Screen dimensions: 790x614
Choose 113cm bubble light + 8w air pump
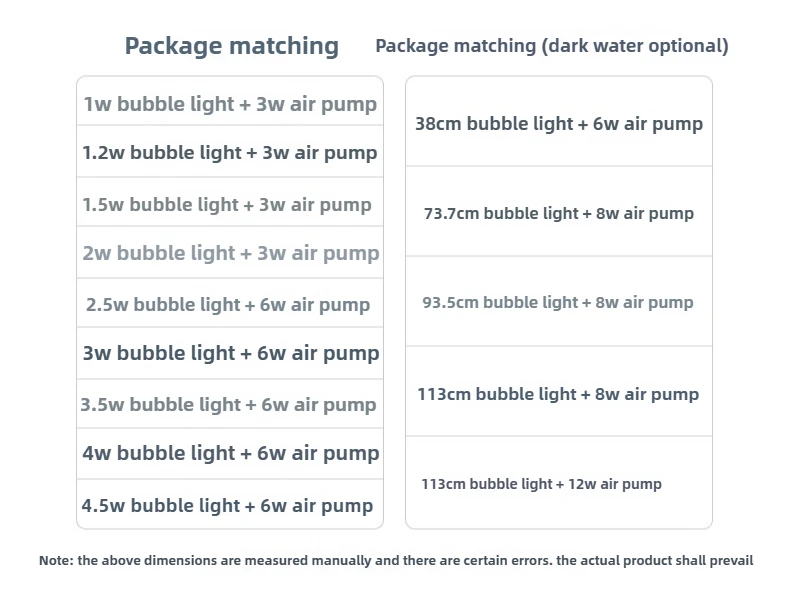point(559,391)
